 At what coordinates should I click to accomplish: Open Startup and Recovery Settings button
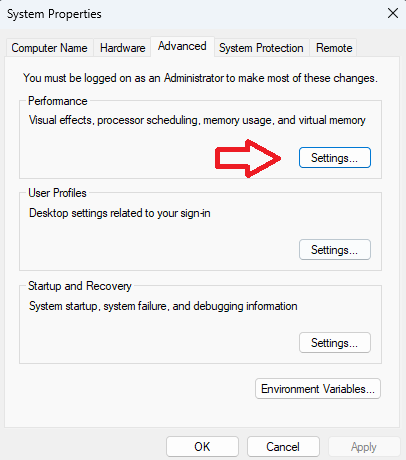pyautogui.click(x=335, y=343)
